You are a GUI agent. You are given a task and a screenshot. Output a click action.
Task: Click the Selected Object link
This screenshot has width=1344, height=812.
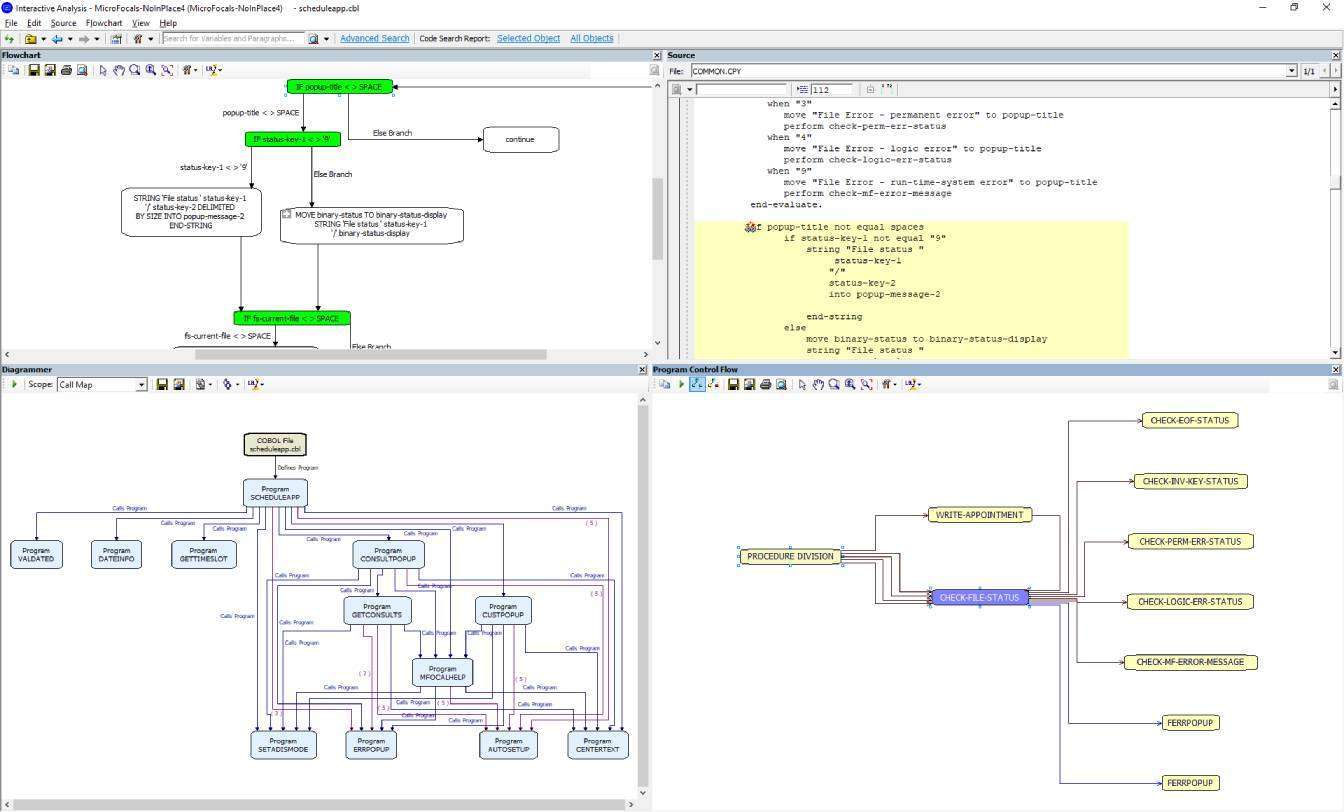tap(528, 39)
